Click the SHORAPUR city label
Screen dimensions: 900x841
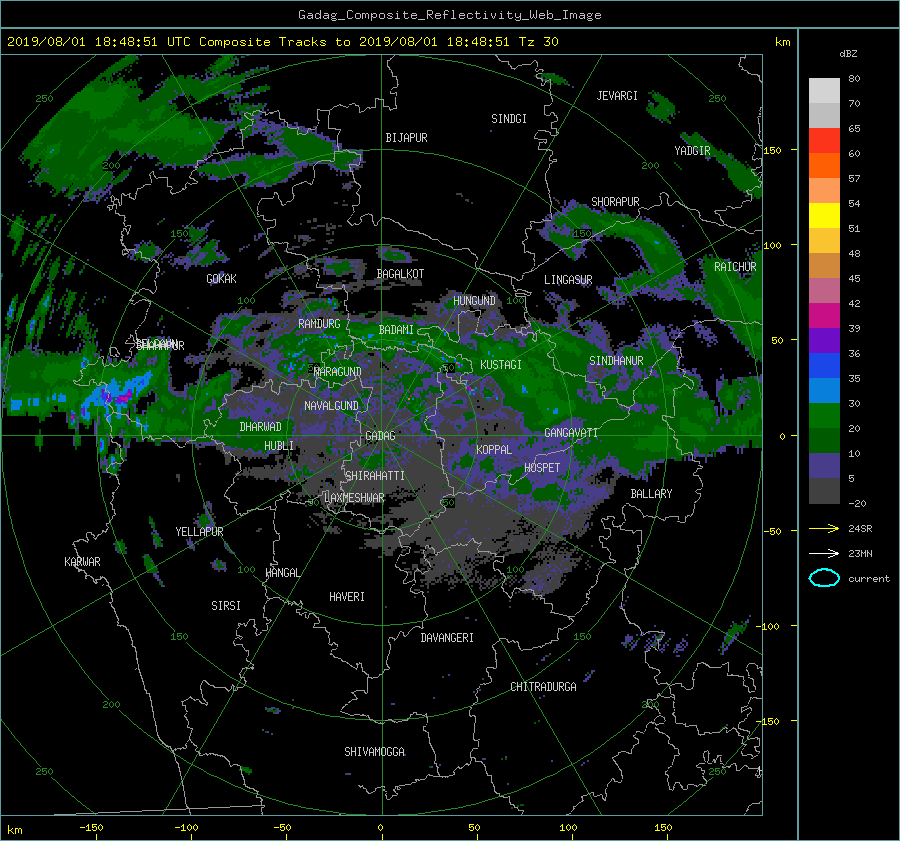pyautogui.click(x=615, y=202)
